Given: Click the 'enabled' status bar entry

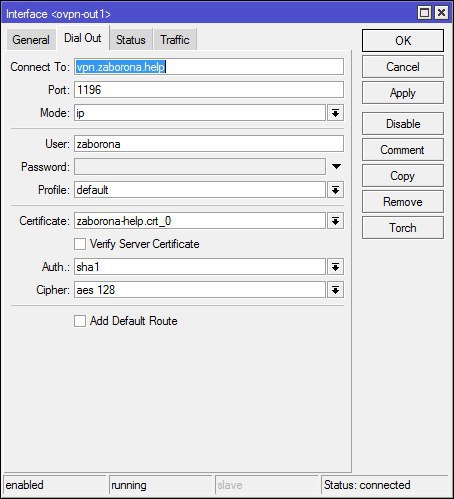Looking at the screenshot, I should [54, 485].
